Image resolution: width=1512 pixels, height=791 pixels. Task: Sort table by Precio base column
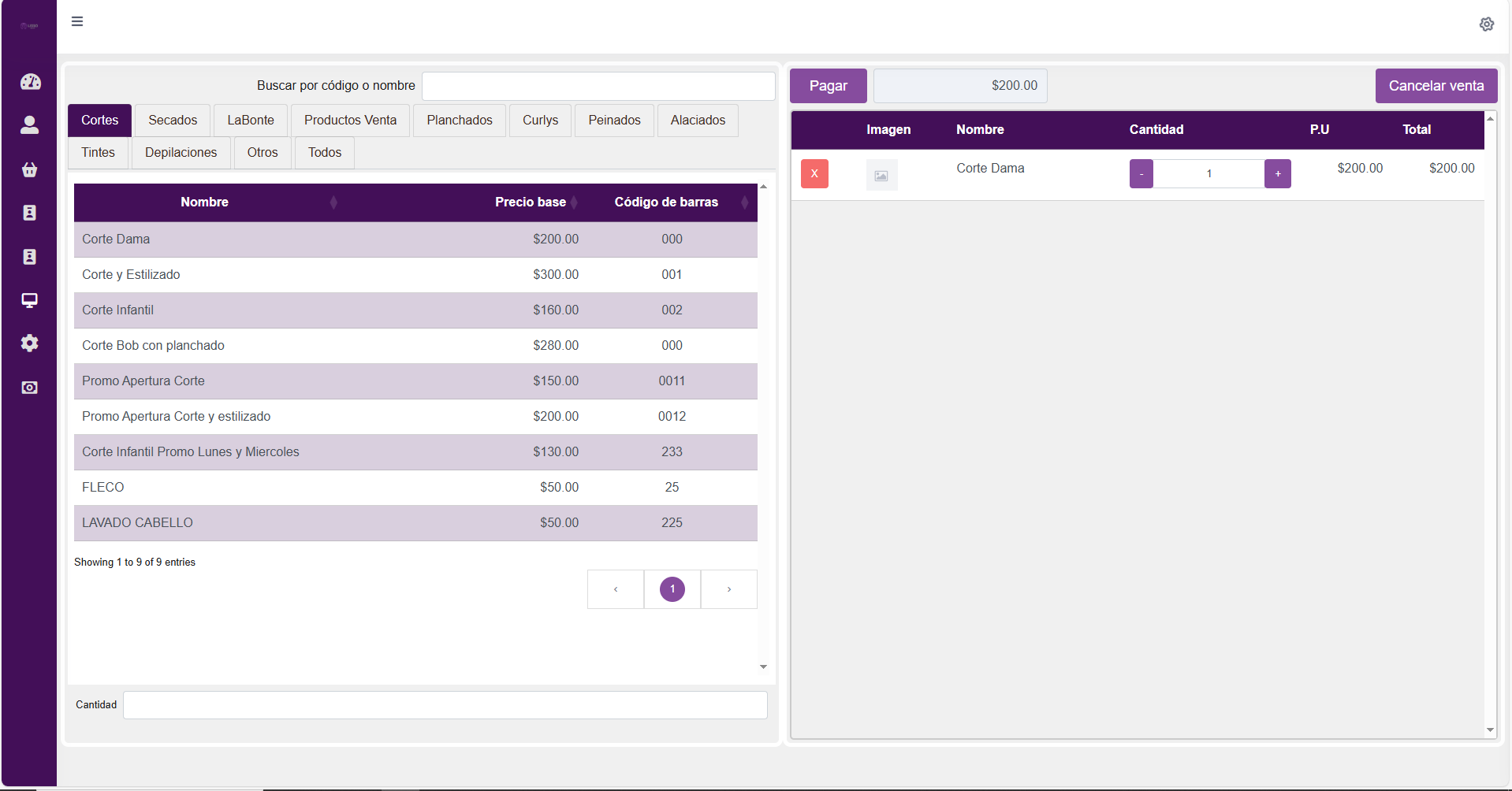pyautogui.click(x=531, y=202)
